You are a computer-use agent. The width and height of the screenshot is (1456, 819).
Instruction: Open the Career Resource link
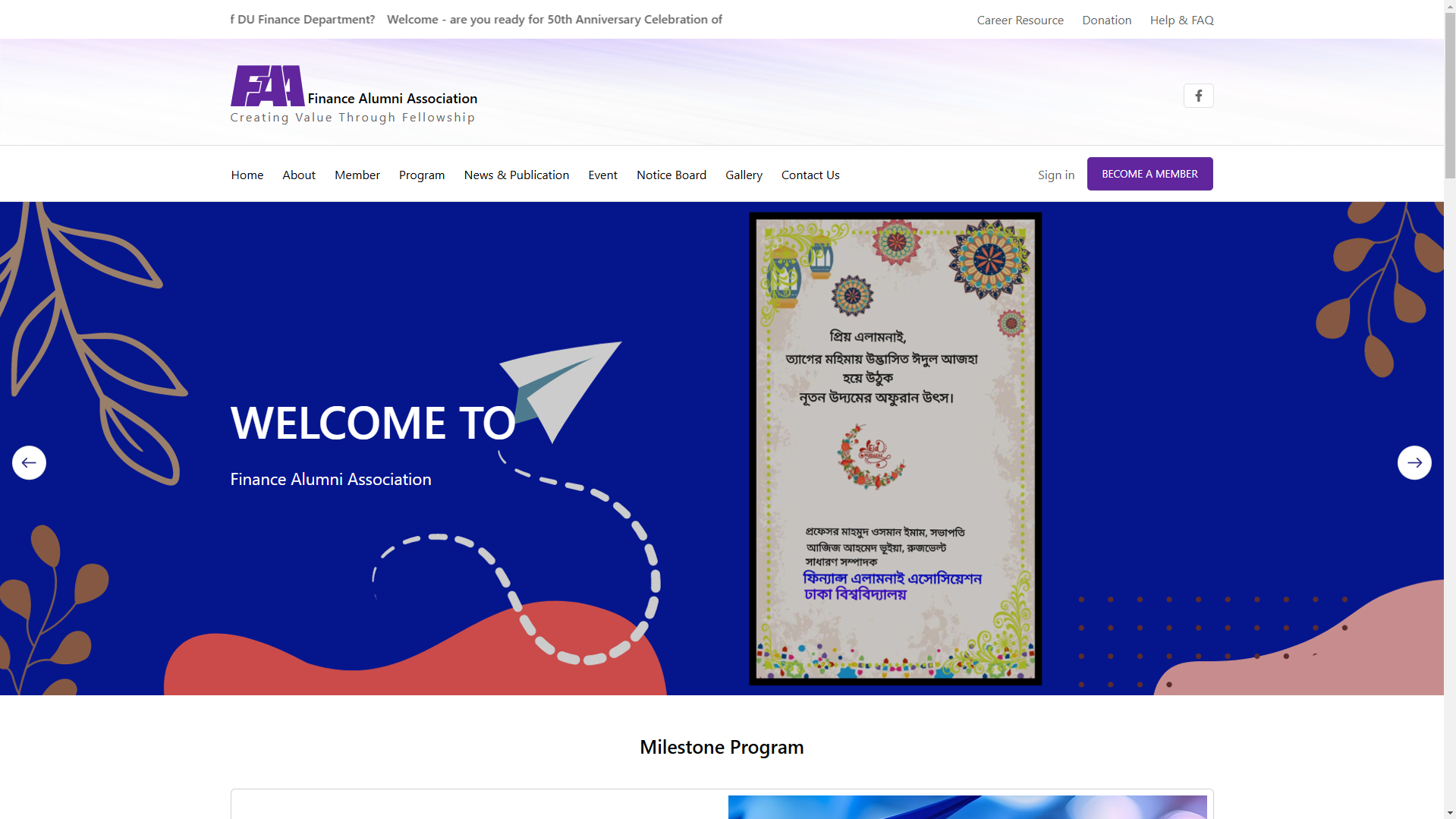click(x=1020, y=20)
